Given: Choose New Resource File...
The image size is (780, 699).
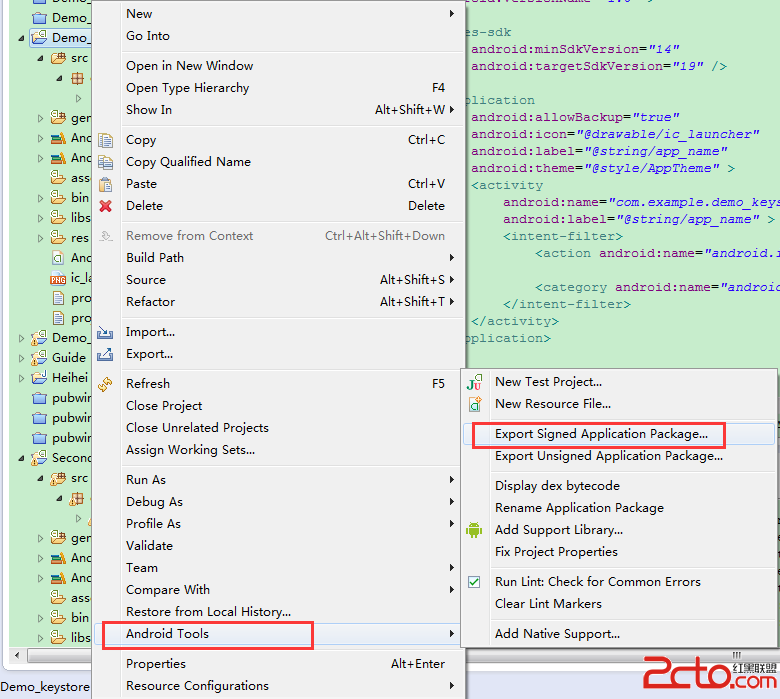Looking at the screenshot, I should point(618,404).
